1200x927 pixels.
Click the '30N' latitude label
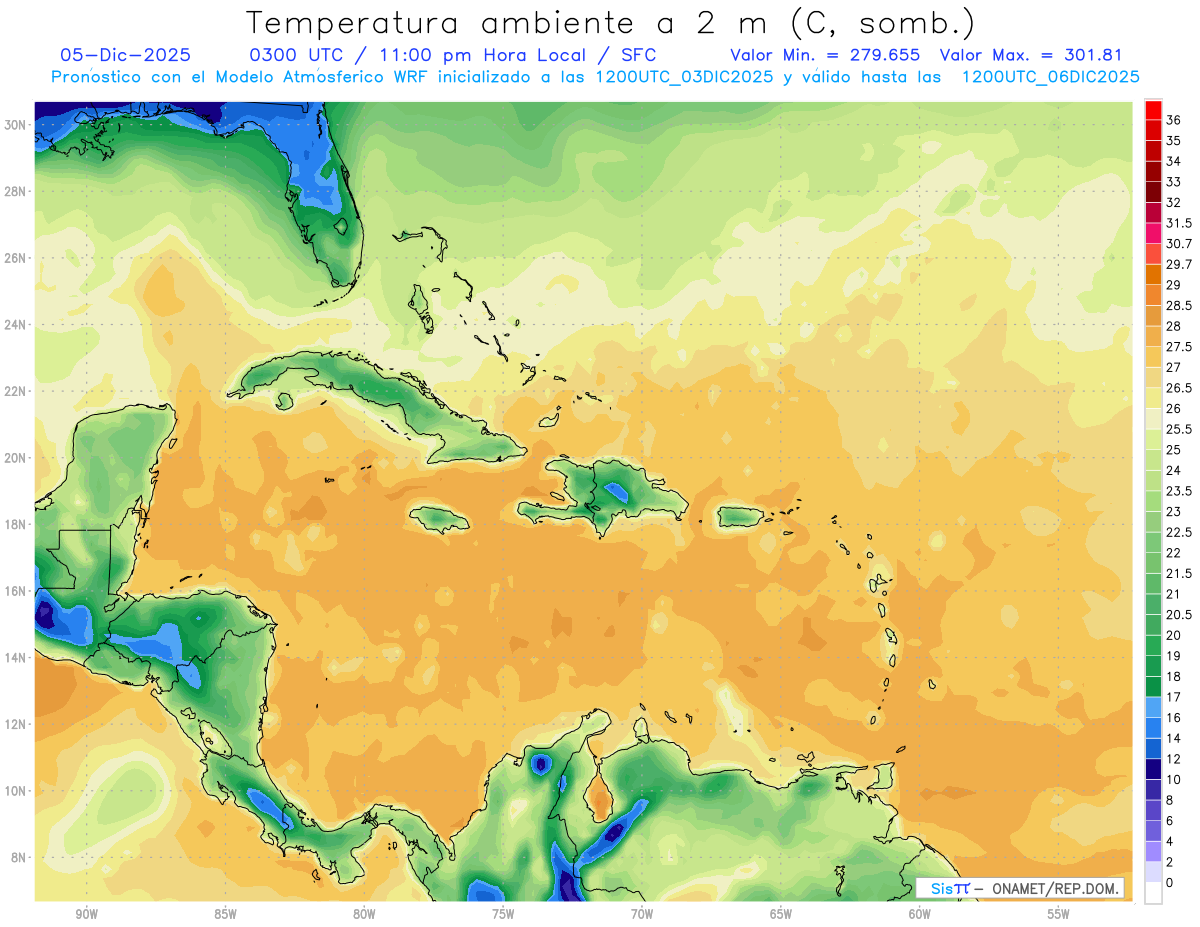[x=15, y=124]
